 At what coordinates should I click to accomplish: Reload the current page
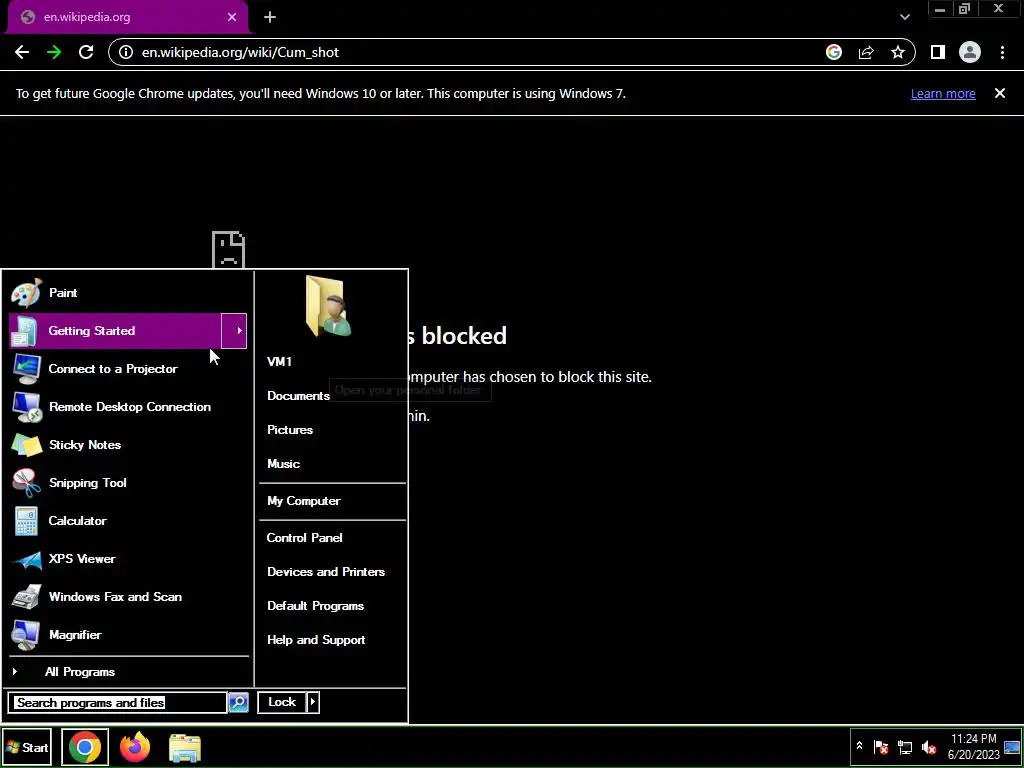[86, 53]
